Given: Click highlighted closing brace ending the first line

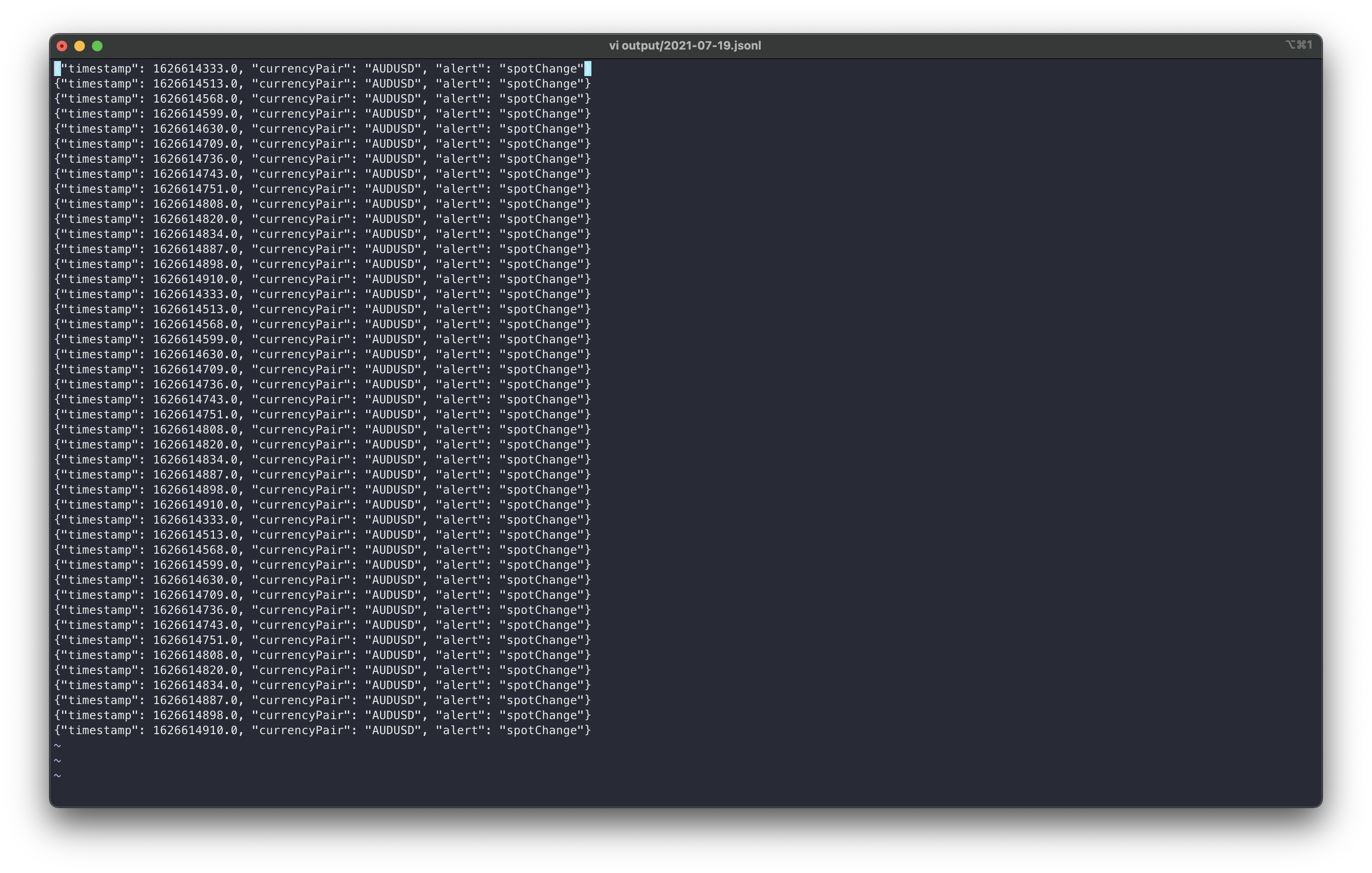Looking at the screenshot, I should pyautogui.click(x=587, y=69).
